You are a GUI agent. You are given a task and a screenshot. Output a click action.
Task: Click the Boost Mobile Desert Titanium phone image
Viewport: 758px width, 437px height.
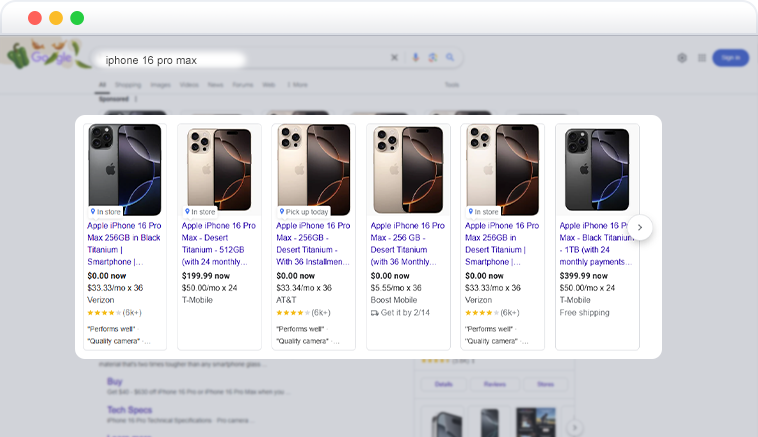pyautogui.click(x=408, y=170)
